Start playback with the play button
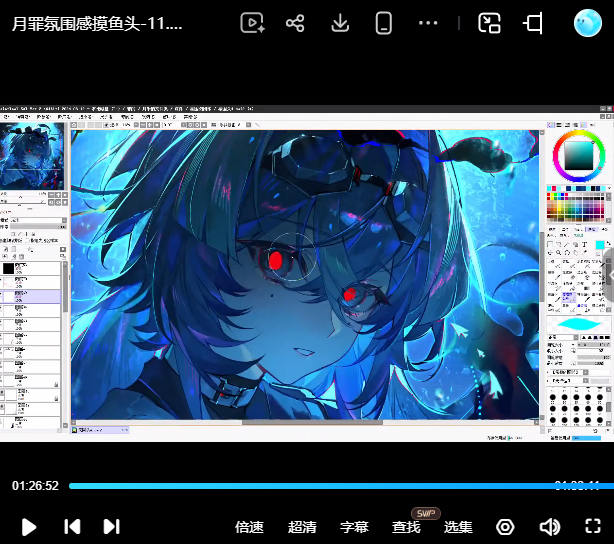Image resolution: width=614 pixels, height=544 pixels. (29, 527)
